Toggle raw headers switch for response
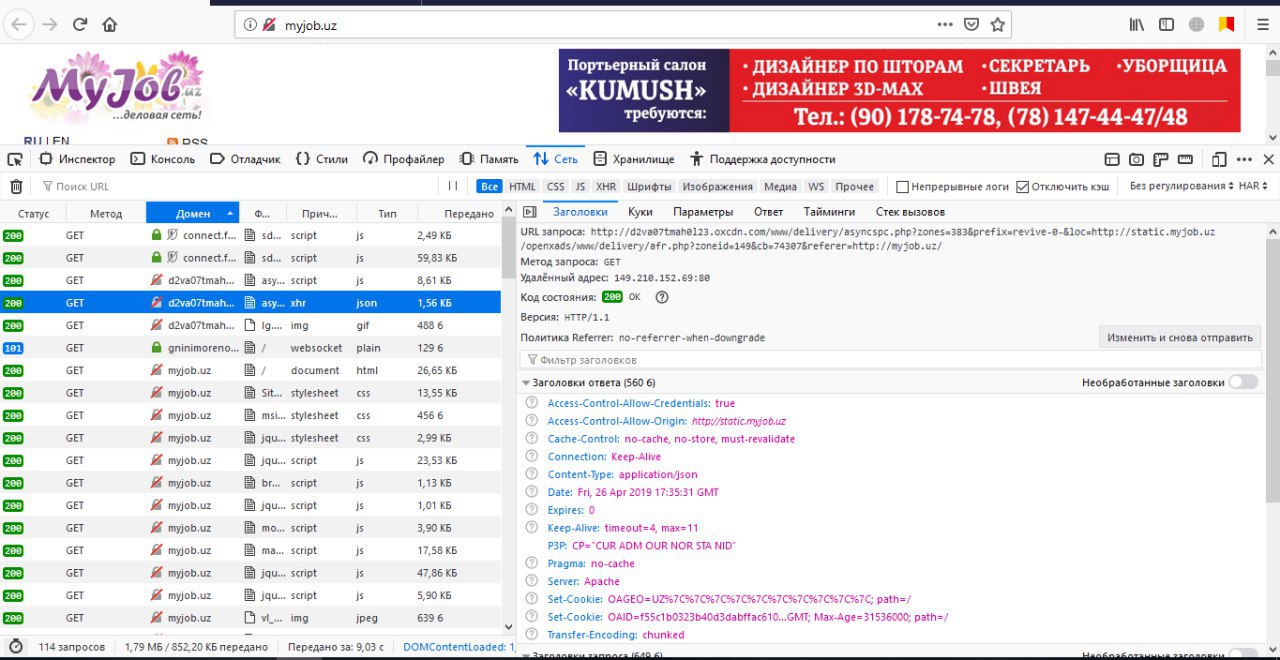The height and width of the screenshot is (660, 1280). (1243, 382)
